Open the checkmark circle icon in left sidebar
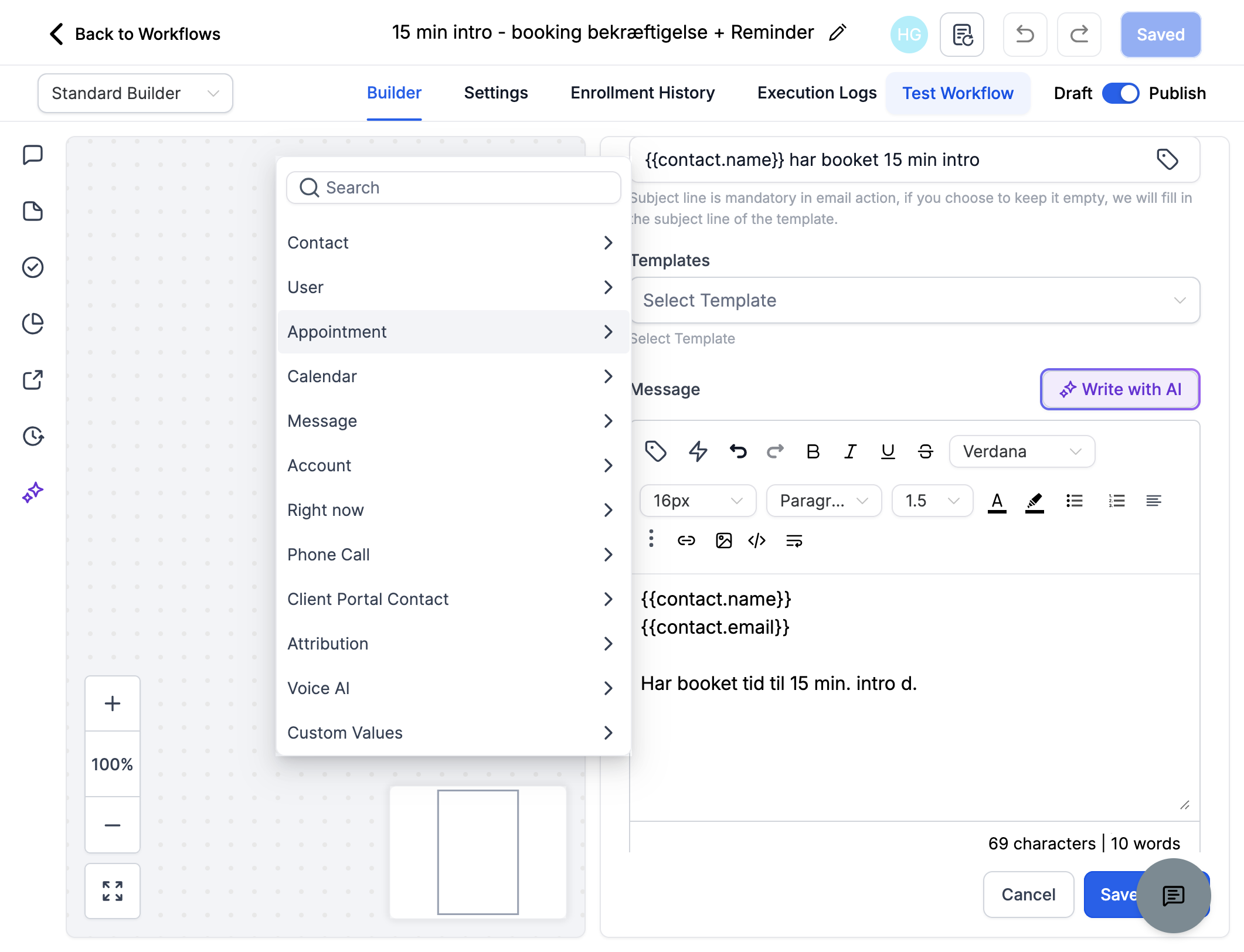Image resolution: width=1244 pixels, height=952 pixels. click(33, 267)
